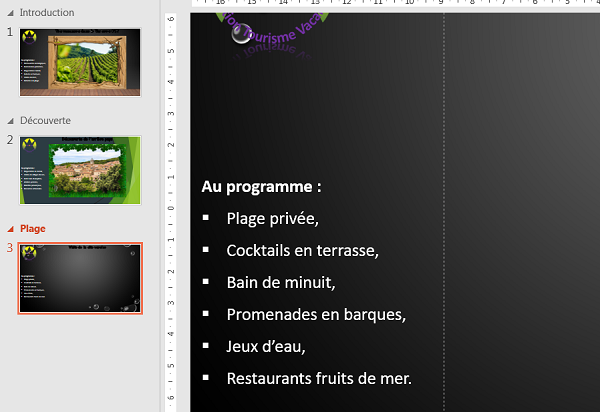Screen dimensions: 600x412
Task: Select the vertical dashed guide line
Action: click(444, 200)
